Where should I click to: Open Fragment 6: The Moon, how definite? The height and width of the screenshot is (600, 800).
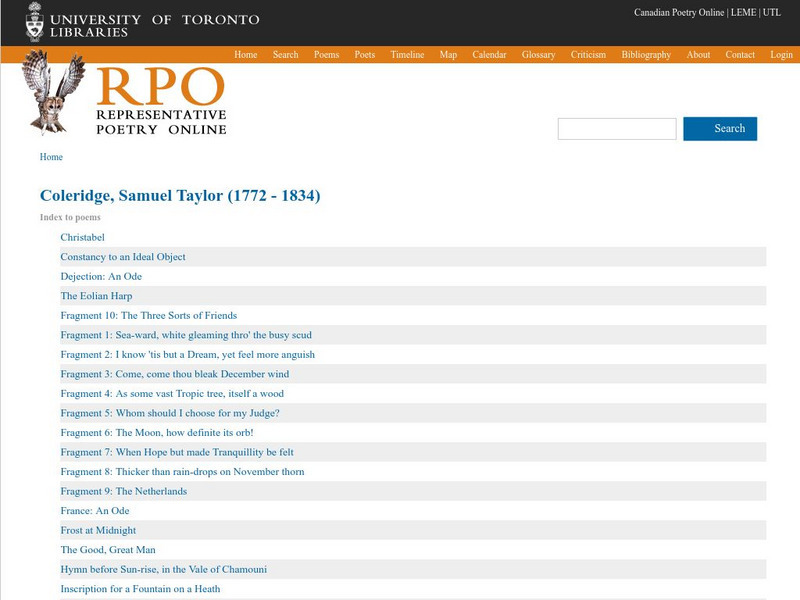[157, 433]
